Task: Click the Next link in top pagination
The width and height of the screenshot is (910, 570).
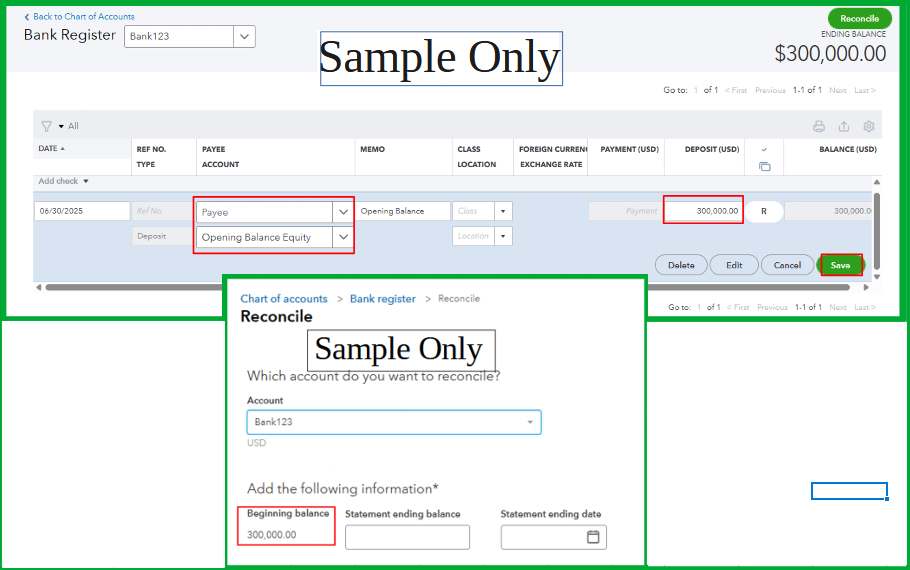Action: (837, 91)
